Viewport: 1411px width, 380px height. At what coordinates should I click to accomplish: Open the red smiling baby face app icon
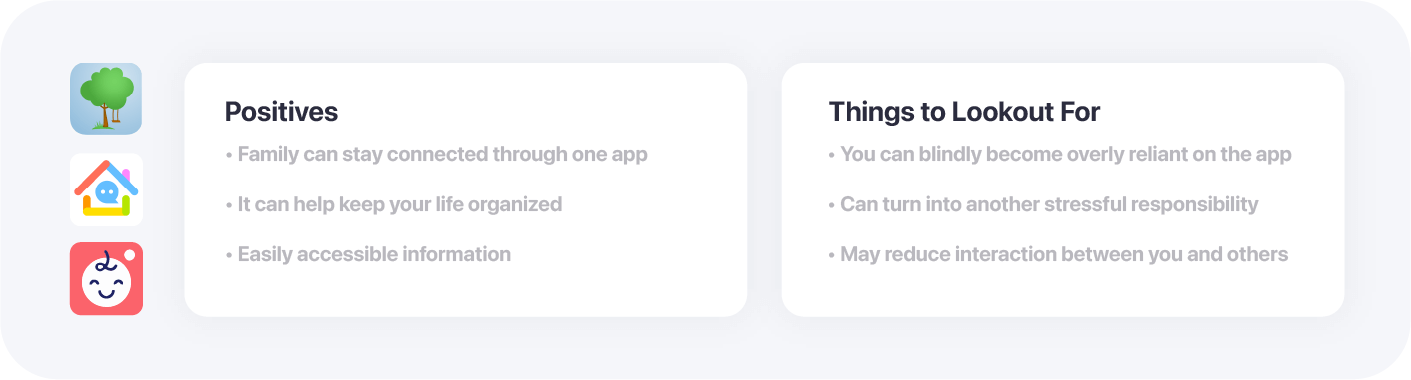(106, 279)
